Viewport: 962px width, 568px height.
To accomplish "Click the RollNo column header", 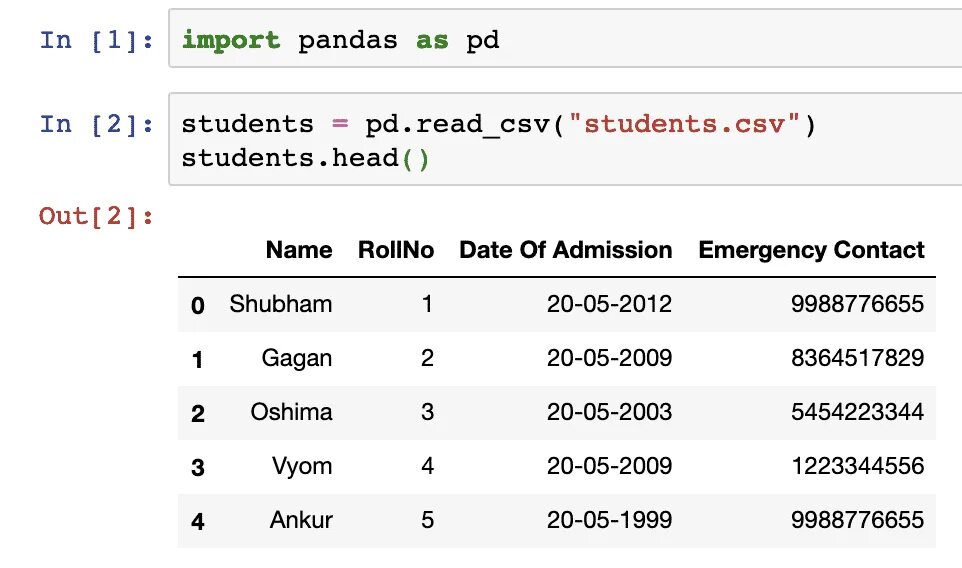I will click(x=396, y=250).
